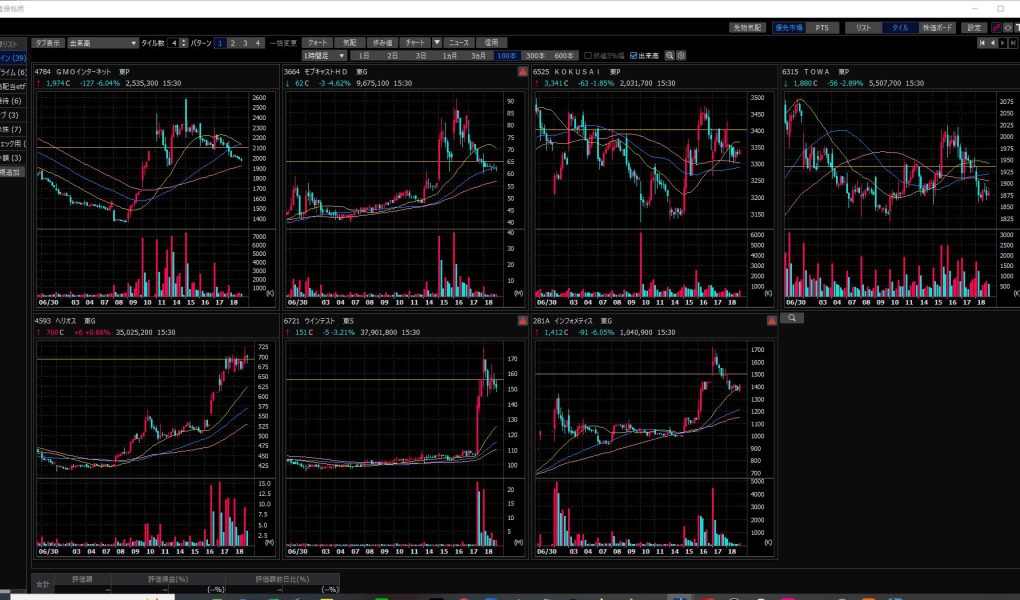
Task: Toggle the 出来高 volume checkbox
Action: tap(633, 56)
